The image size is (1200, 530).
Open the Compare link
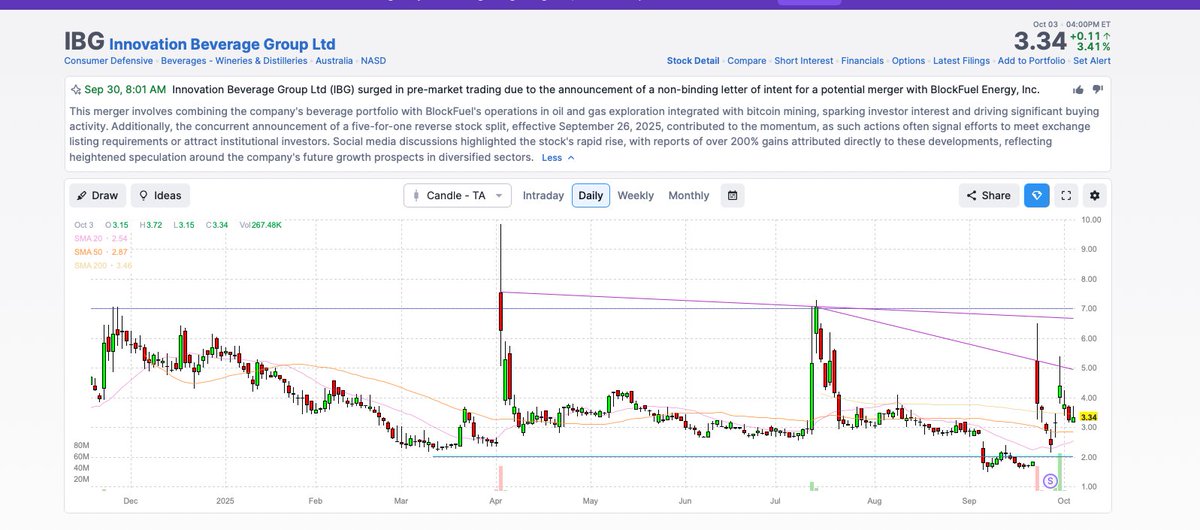coord(747,61)
